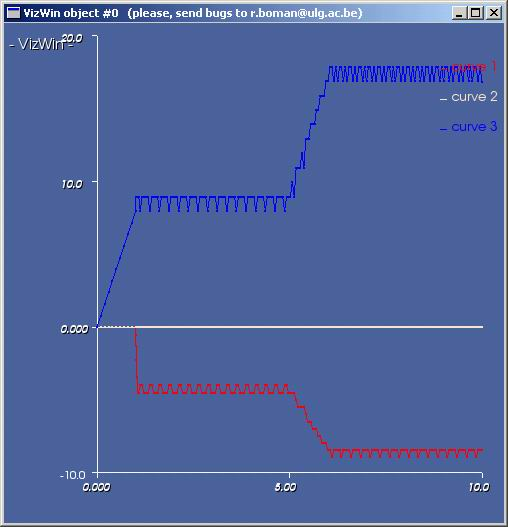This screenshot has height=527, width=508.
Task: Click the 20.0 y-axis label
Action: [72, 39]
